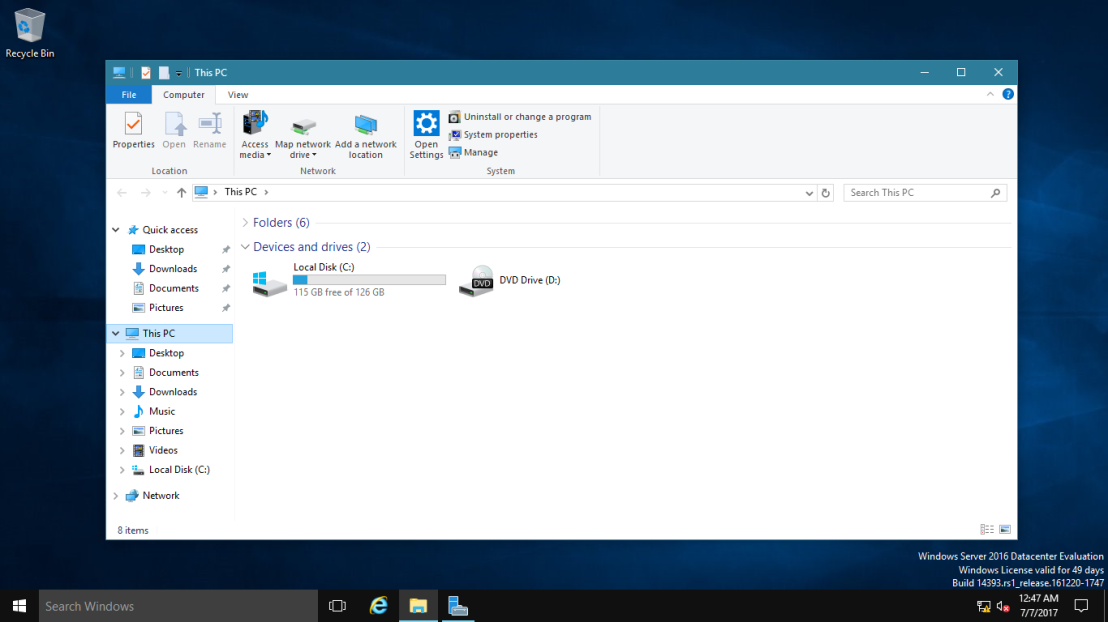Open the File menu tab
1108x622 pixels.
coord(128,95)
